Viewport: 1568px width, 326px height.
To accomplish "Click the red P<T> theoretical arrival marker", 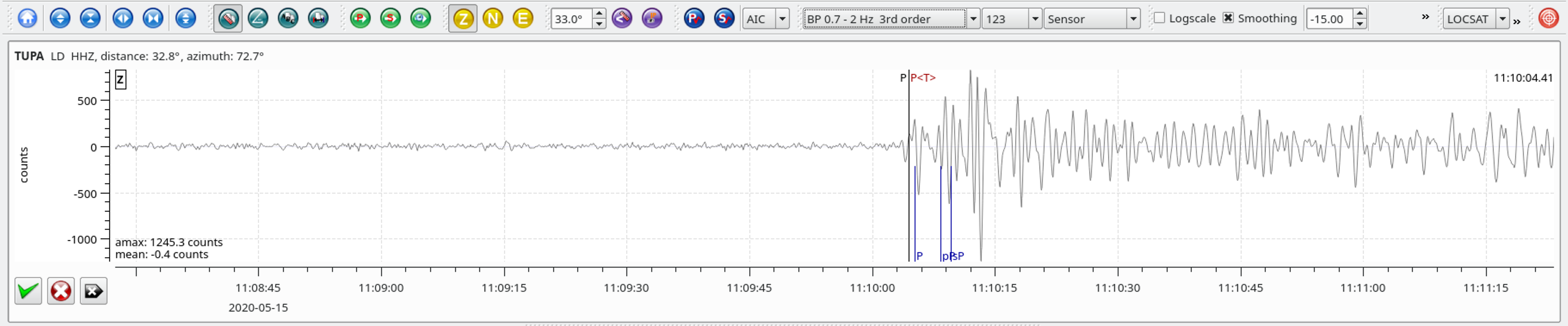I will (x=923, y=78).
